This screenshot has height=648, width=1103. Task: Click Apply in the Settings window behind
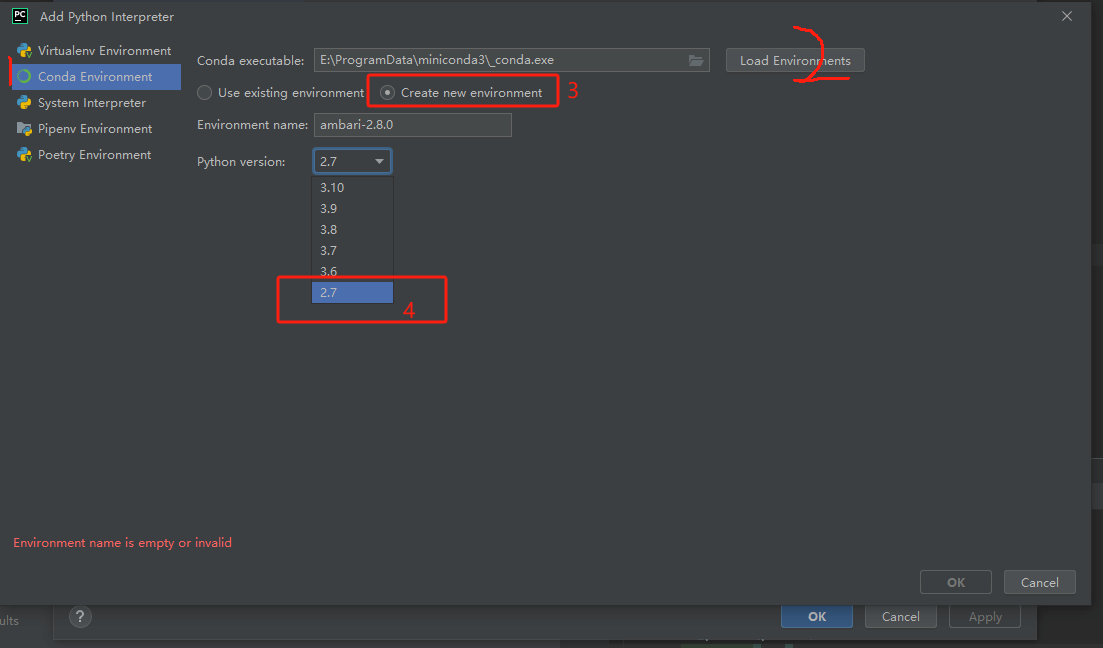(x=985, y=617)
